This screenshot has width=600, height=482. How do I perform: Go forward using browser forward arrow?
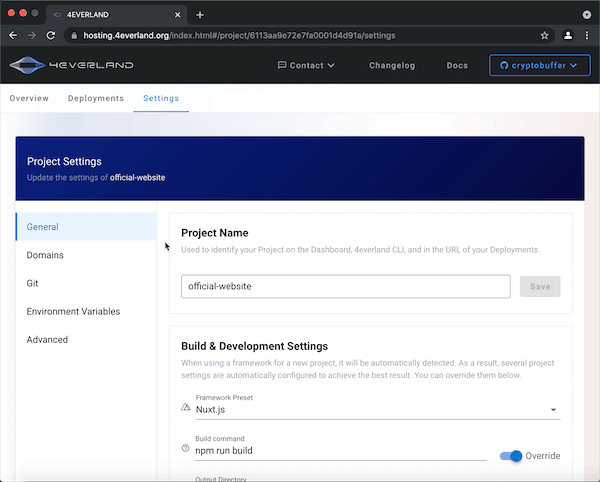[x=32, y=36]
